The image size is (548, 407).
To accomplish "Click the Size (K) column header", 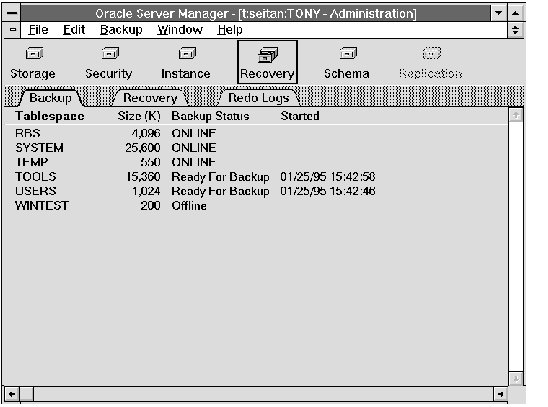I will (x=139, y=116).
